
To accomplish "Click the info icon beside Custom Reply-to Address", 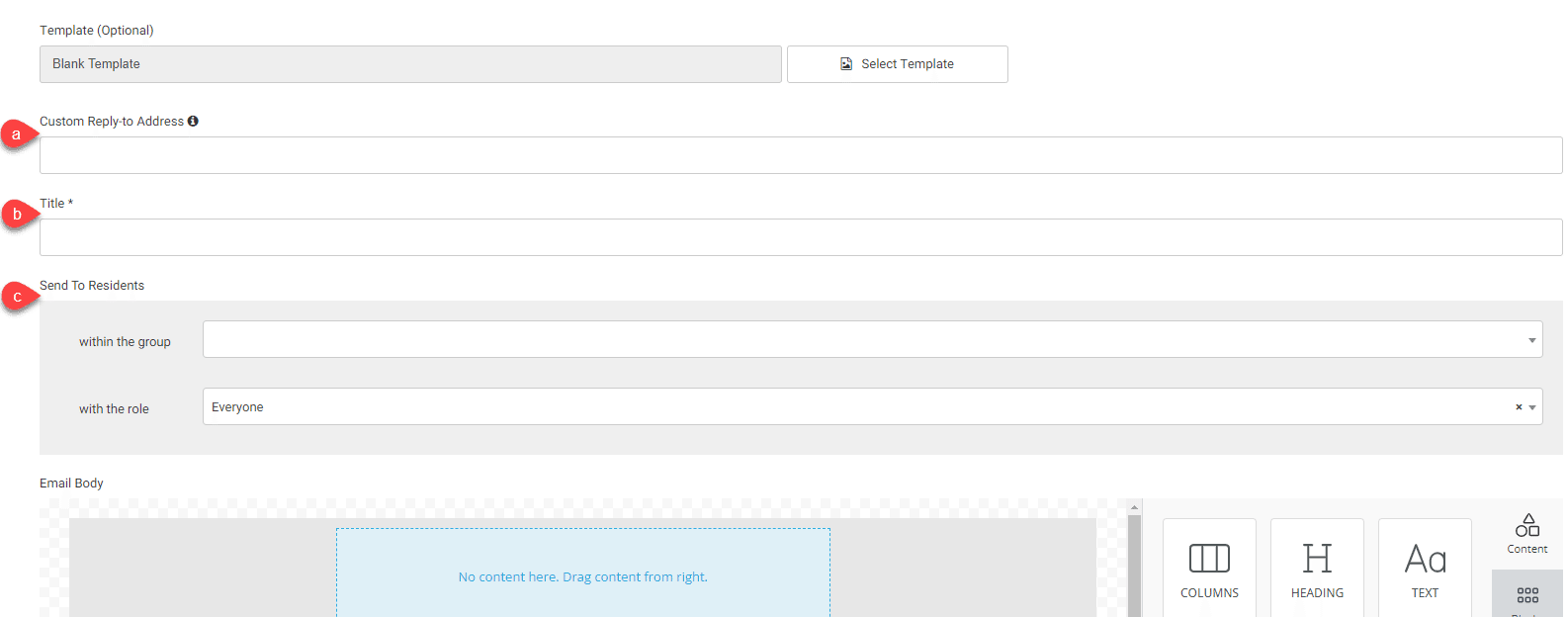I will (193, 121).
